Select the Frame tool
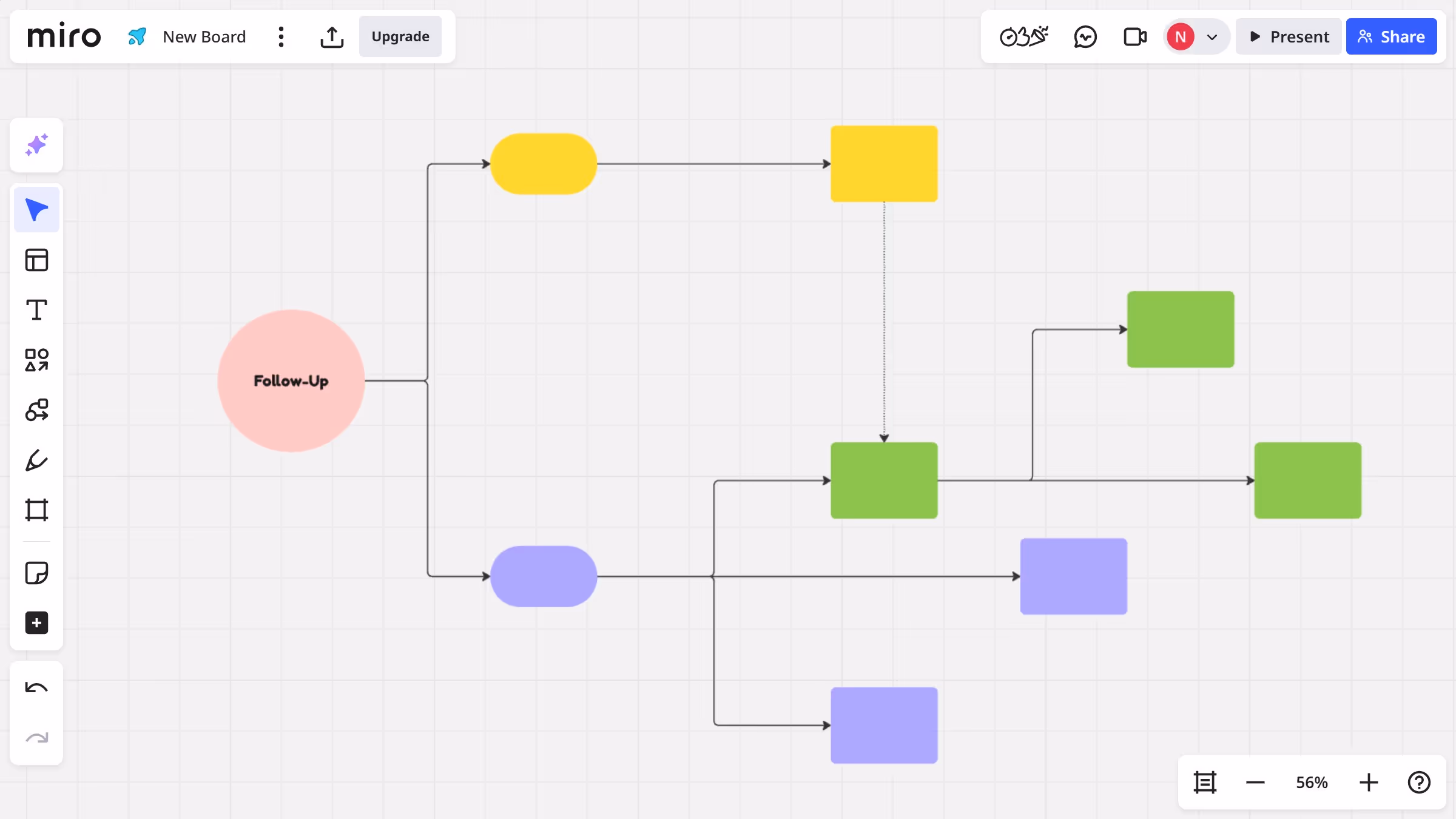This screenshot has width=1456, height=819. pyautogui.click(x=36, y=510)
